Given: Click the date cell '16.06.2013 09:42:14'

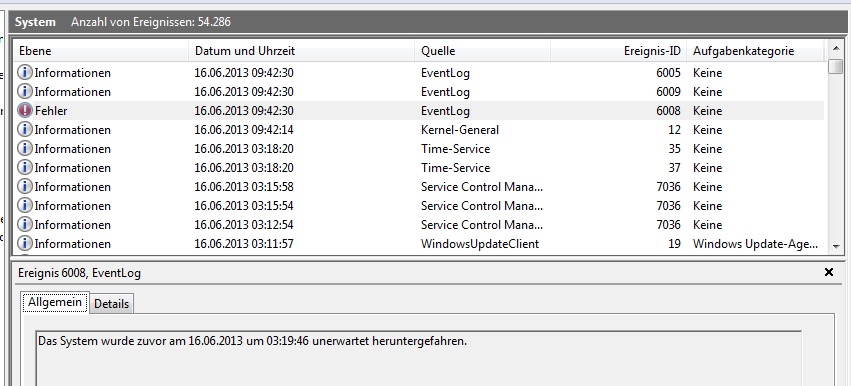Looking at the screenshot, I should (x=244, y=130).
